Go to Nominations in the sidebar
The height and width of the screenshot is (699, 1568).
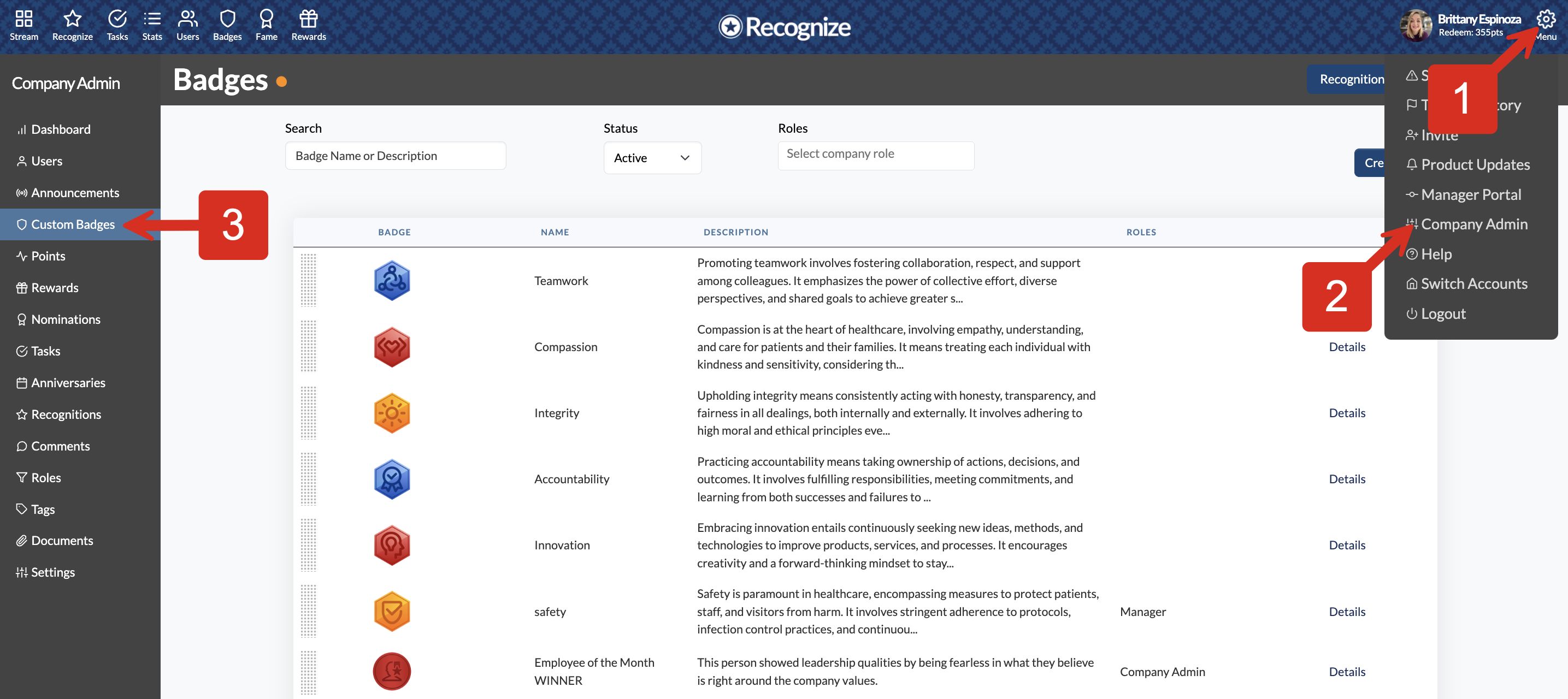point(65,319)
